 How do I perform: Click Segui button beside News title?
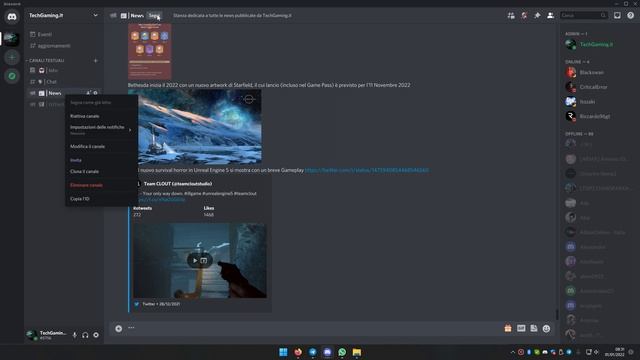(x=154, y=16)
